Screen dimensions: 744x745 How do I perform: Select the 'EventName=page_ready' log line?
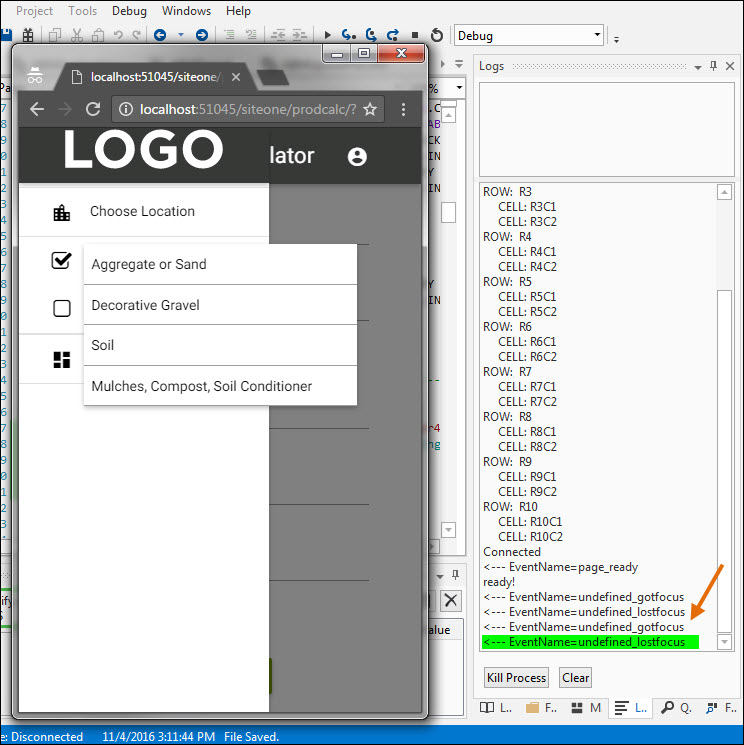[x=561, y=567]
